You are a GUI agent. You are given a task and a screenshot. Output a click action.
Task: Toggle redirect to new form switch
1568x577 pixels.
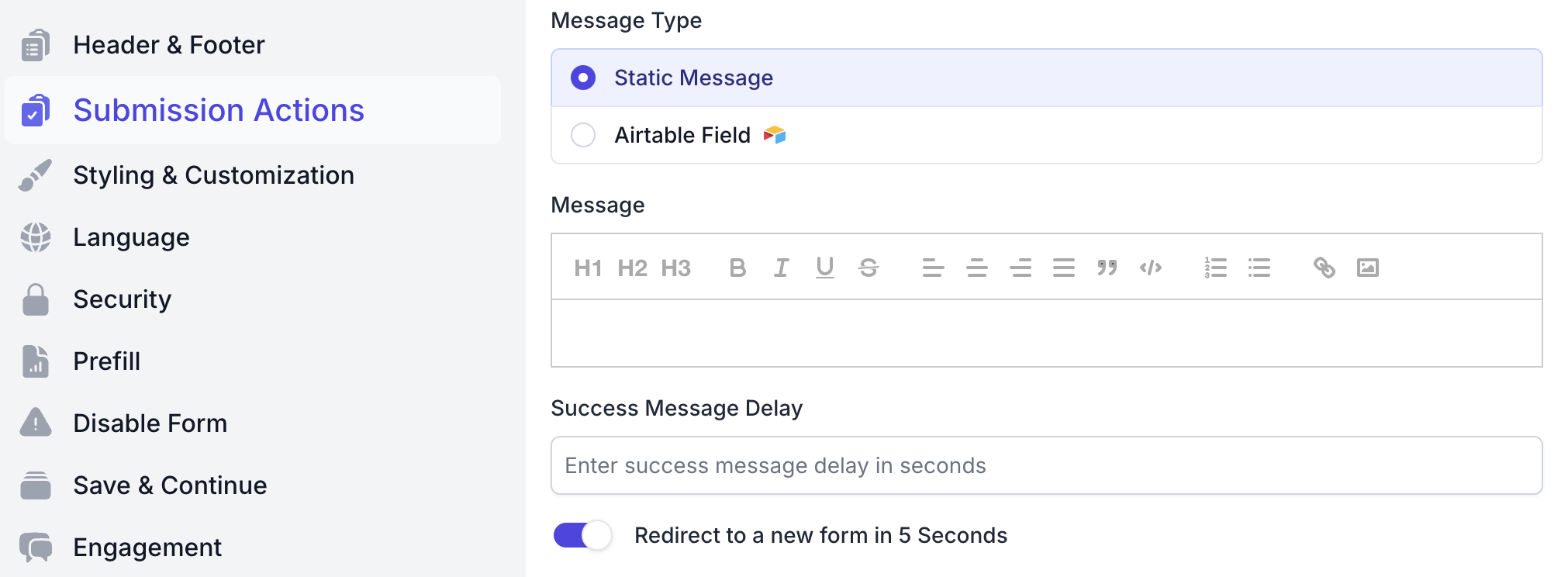(582, 535)
